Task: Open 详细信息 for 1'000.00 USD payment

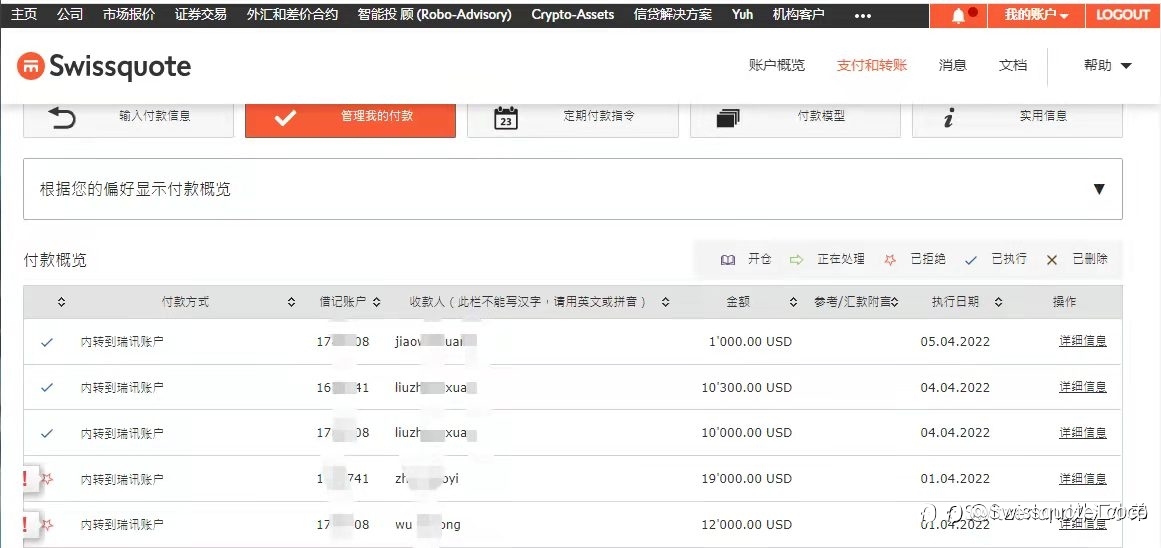Action: 1083,341
